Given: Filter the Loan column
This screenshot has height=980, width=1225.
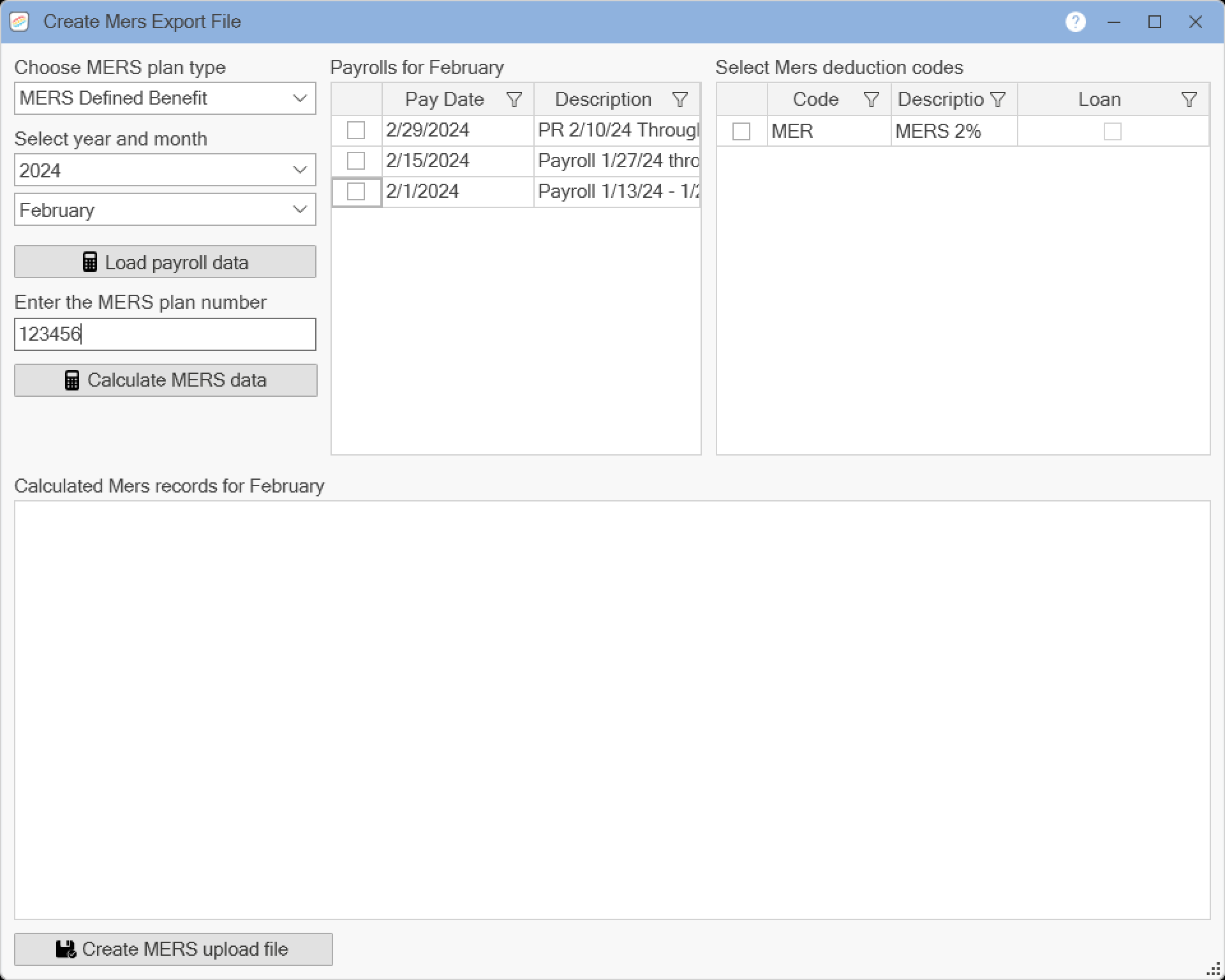Looking at the screenshot, I should click(1189, 100).
